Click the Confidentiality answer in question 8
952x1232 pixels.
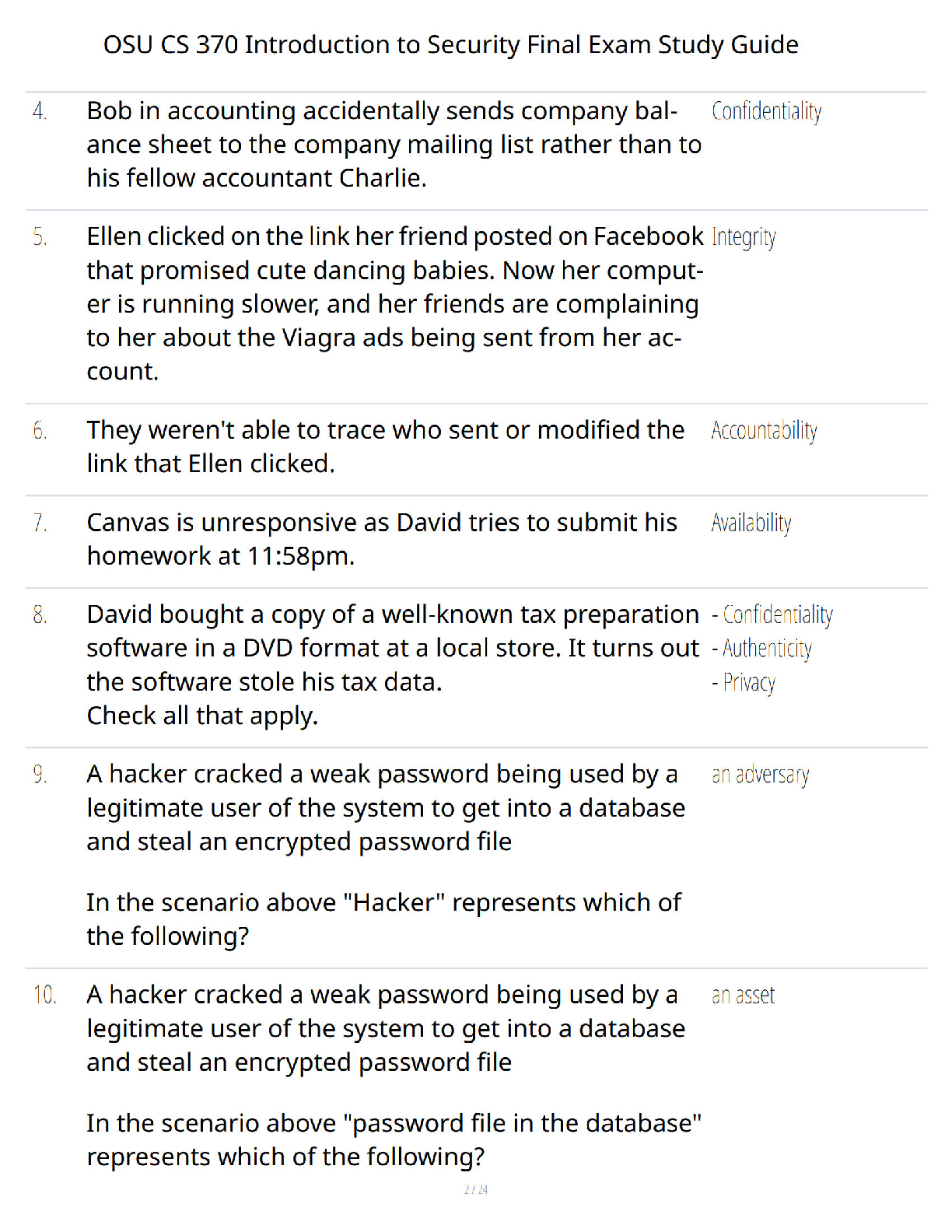(772, 615)
